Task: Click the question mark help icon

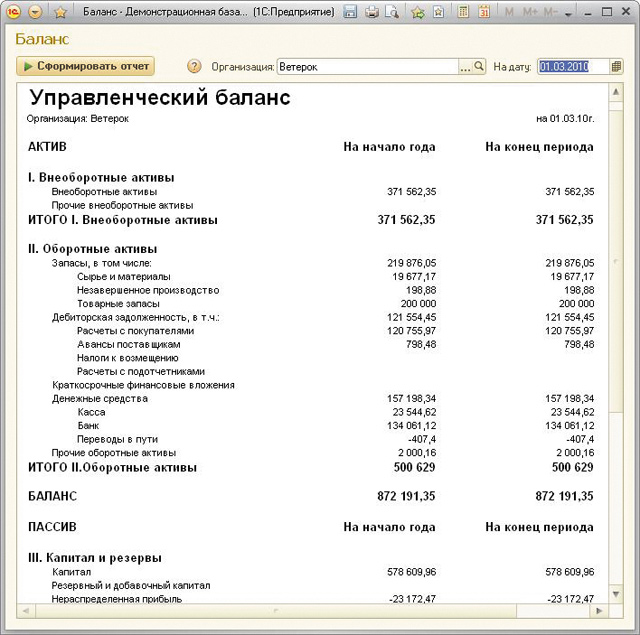Action: coord(194,66)
